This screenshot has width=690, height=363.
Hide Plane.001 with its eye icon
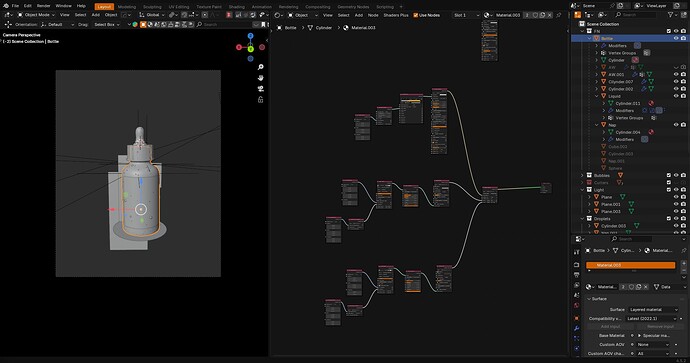point(676,204)
